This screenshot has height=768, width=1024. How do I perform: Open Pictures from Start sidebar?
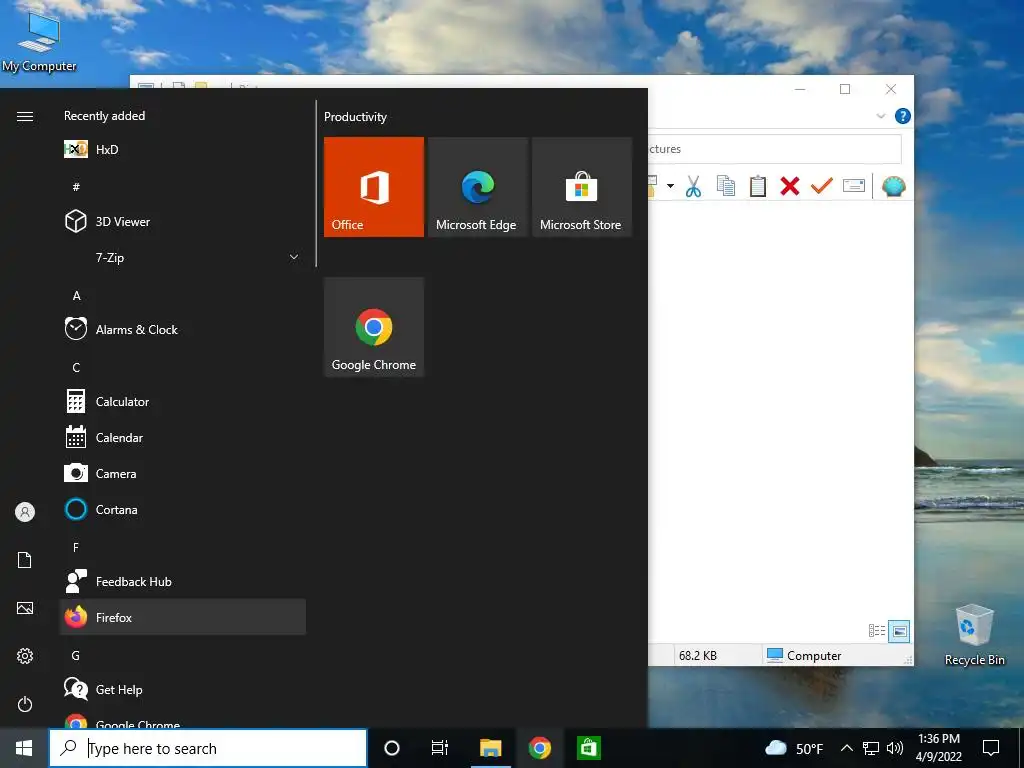(25, 608)
